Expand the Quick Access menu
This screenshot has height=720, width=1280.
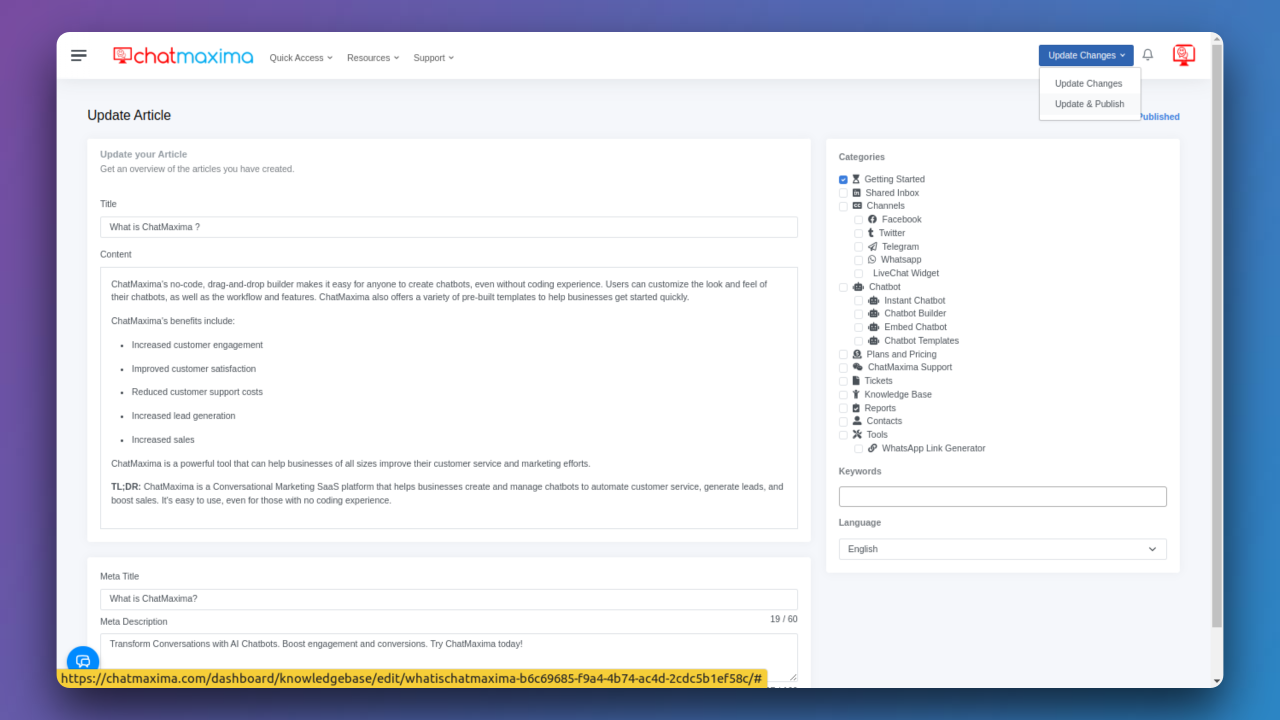pos(301,58)
